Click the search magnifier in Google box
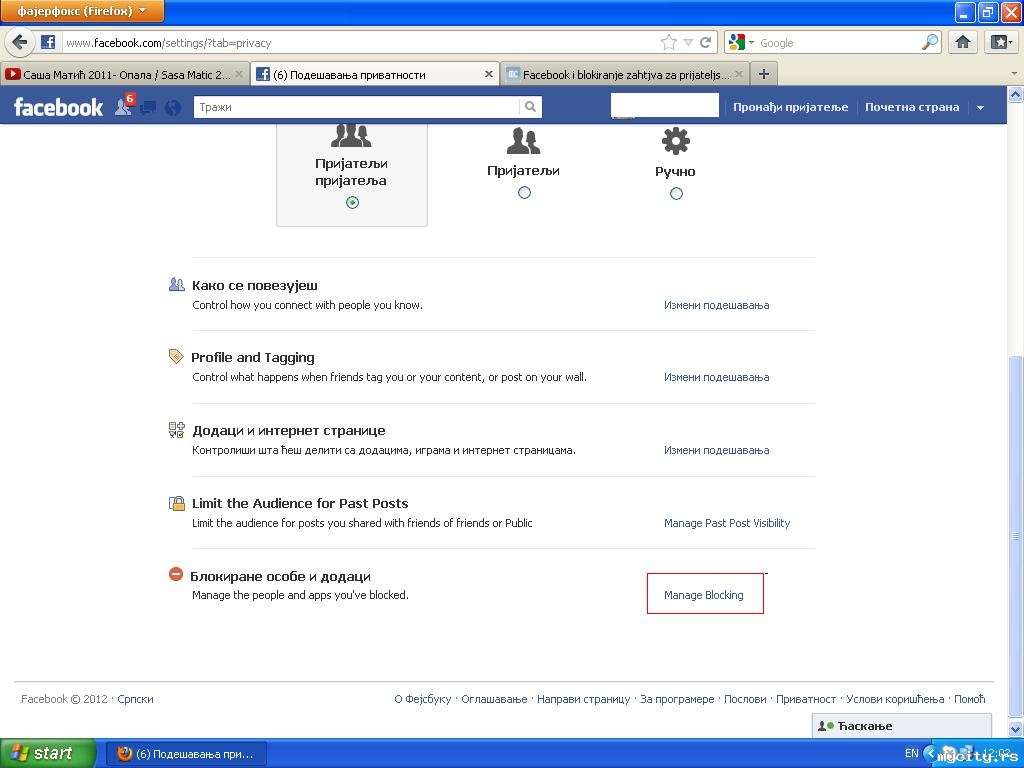1024x768 pixels. (x=929, y=42)
